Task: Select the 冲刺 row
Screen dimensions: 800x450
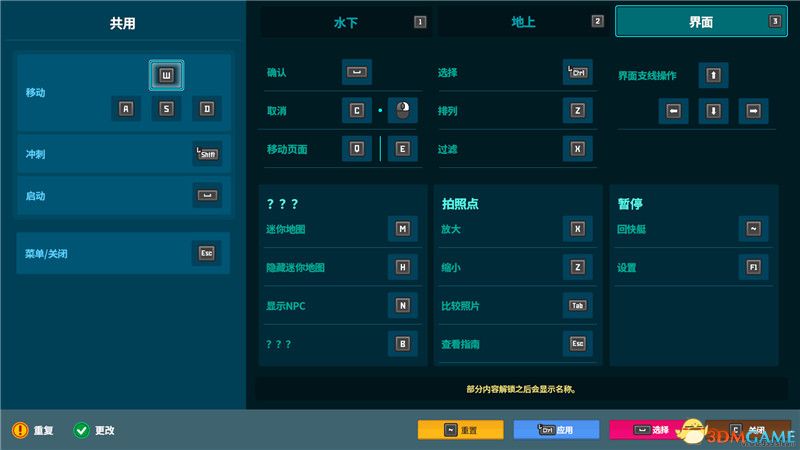Action: (123, 154)
